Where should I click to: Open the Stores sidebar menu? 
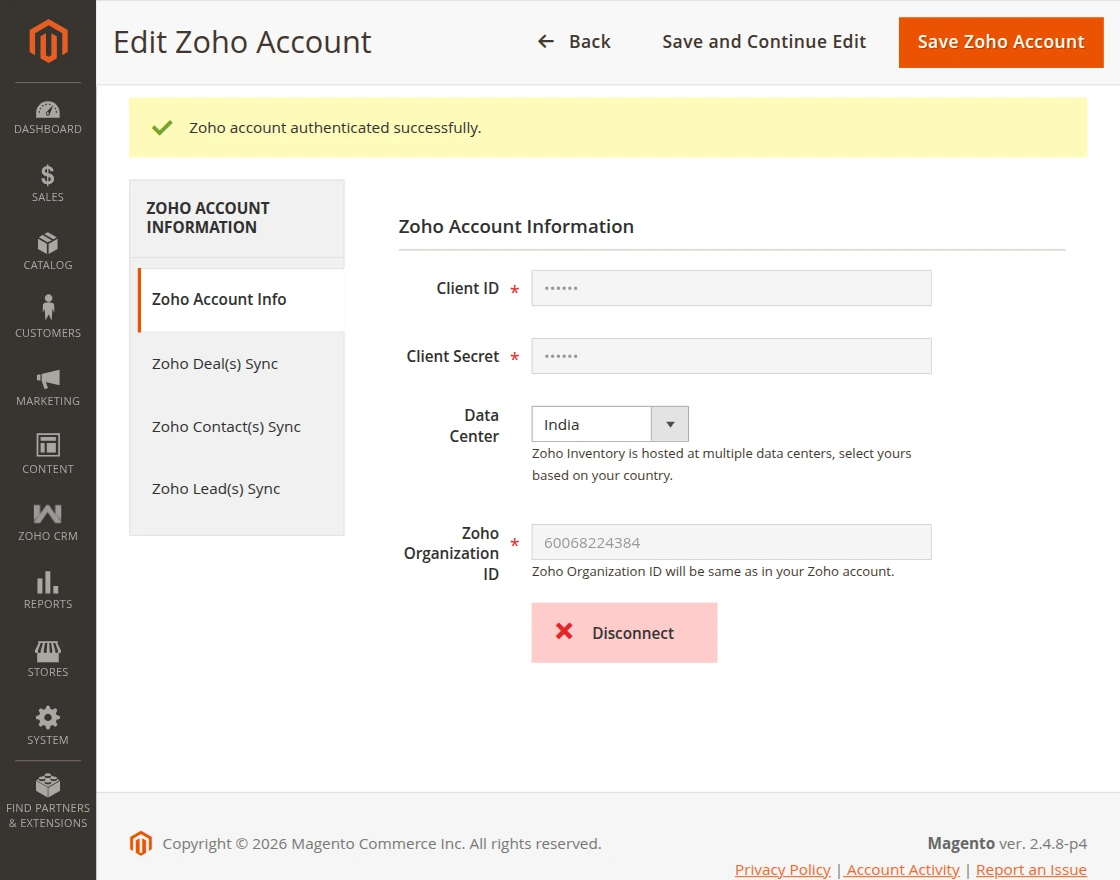tap(48, 659)
